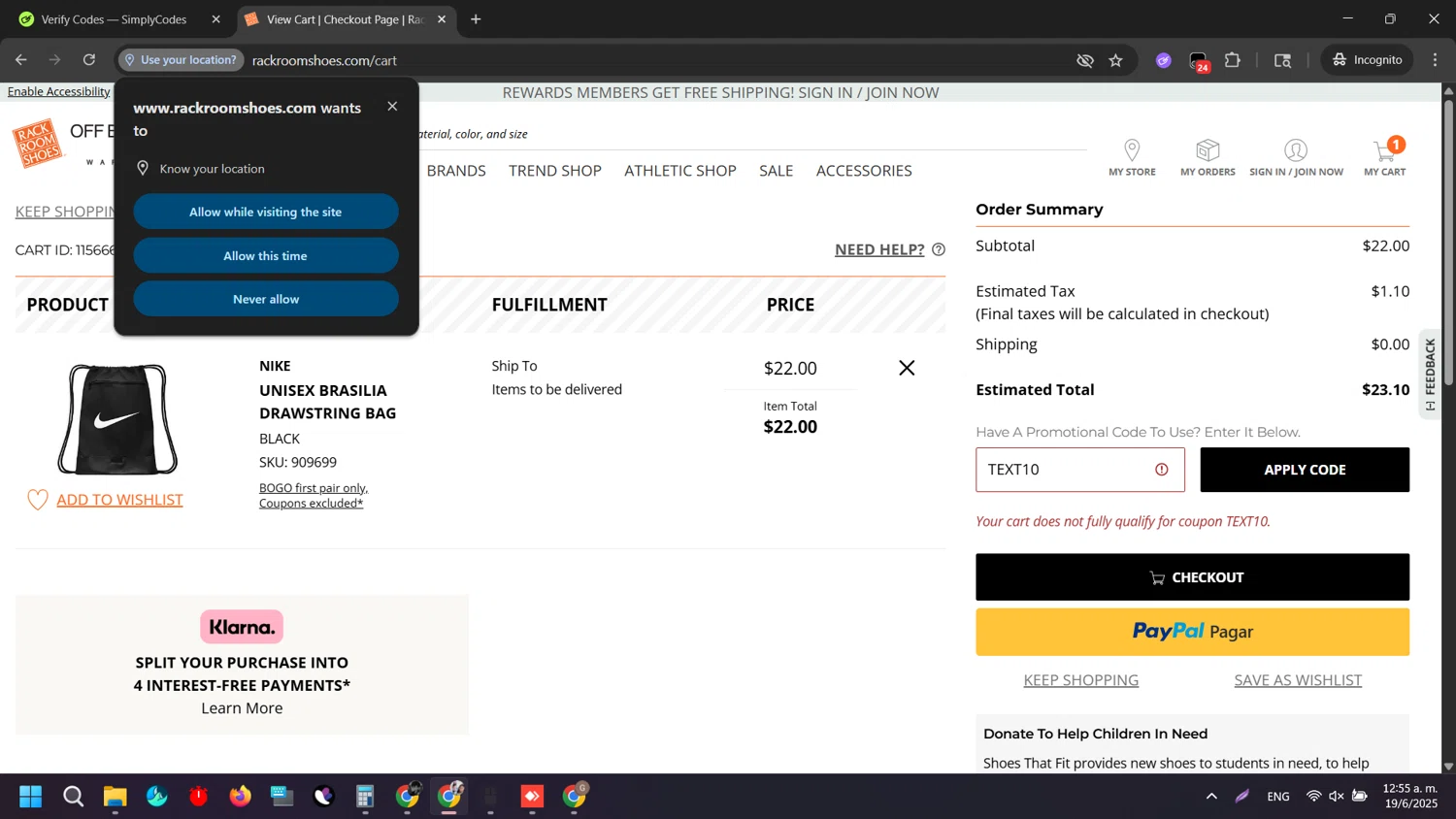Click the Klarna logo badge
Image resolution: width=1456 pixels, height=819 pixels.
click(242, 627)
